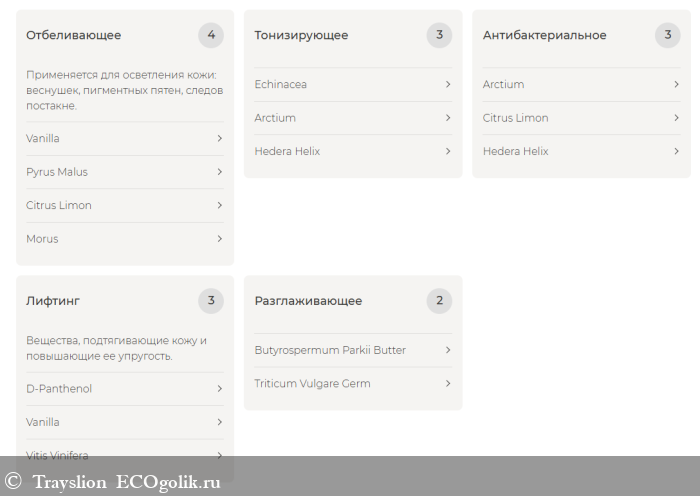Screen dimensions: 700x496
Task: Click the count badge 4 on Отбеливающее
Action: [x=210, y=35]
